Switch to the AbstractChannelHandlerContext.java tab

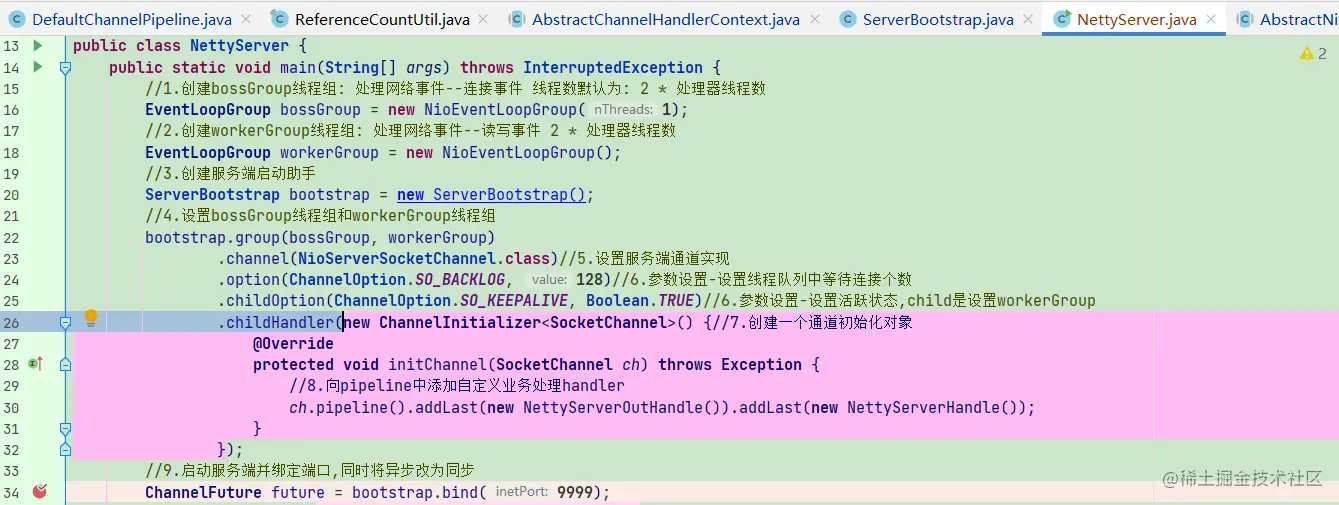[x=665, y=19]
